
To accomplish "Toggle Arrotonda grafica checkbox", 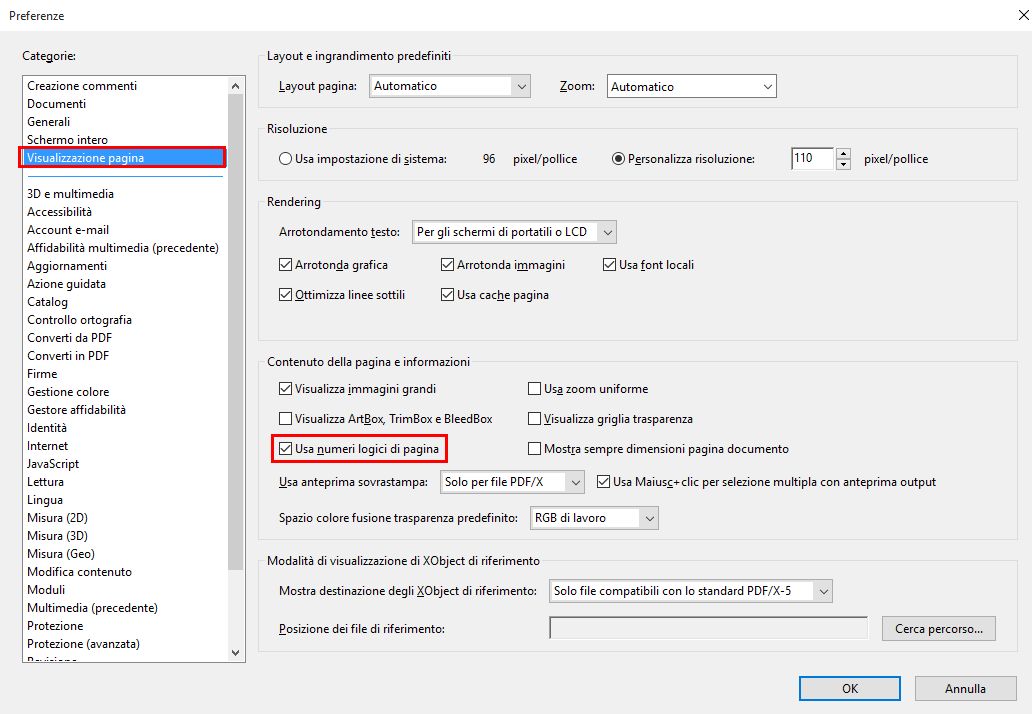I will tap(285, 265).
